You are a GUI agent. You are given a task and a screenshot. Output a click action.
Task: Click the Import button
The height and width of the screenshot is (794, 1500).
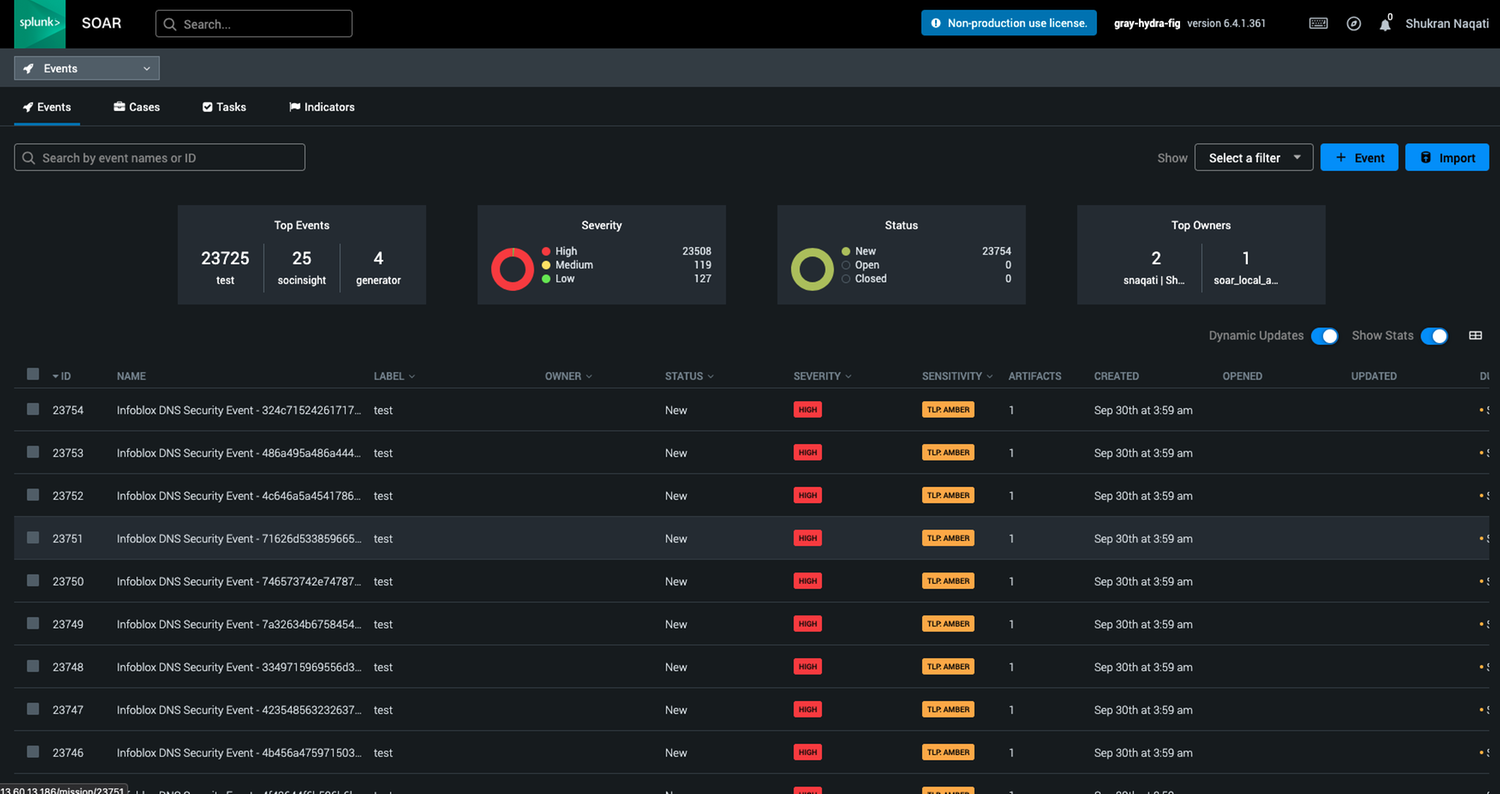(x=1447, y=158)
